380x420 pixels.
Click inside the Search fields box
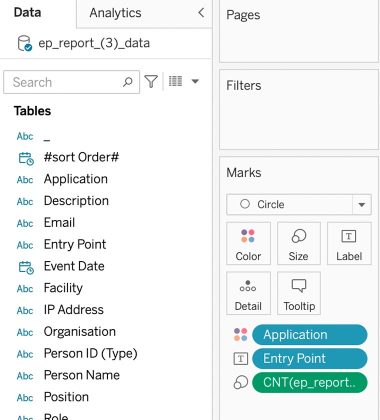63,82
